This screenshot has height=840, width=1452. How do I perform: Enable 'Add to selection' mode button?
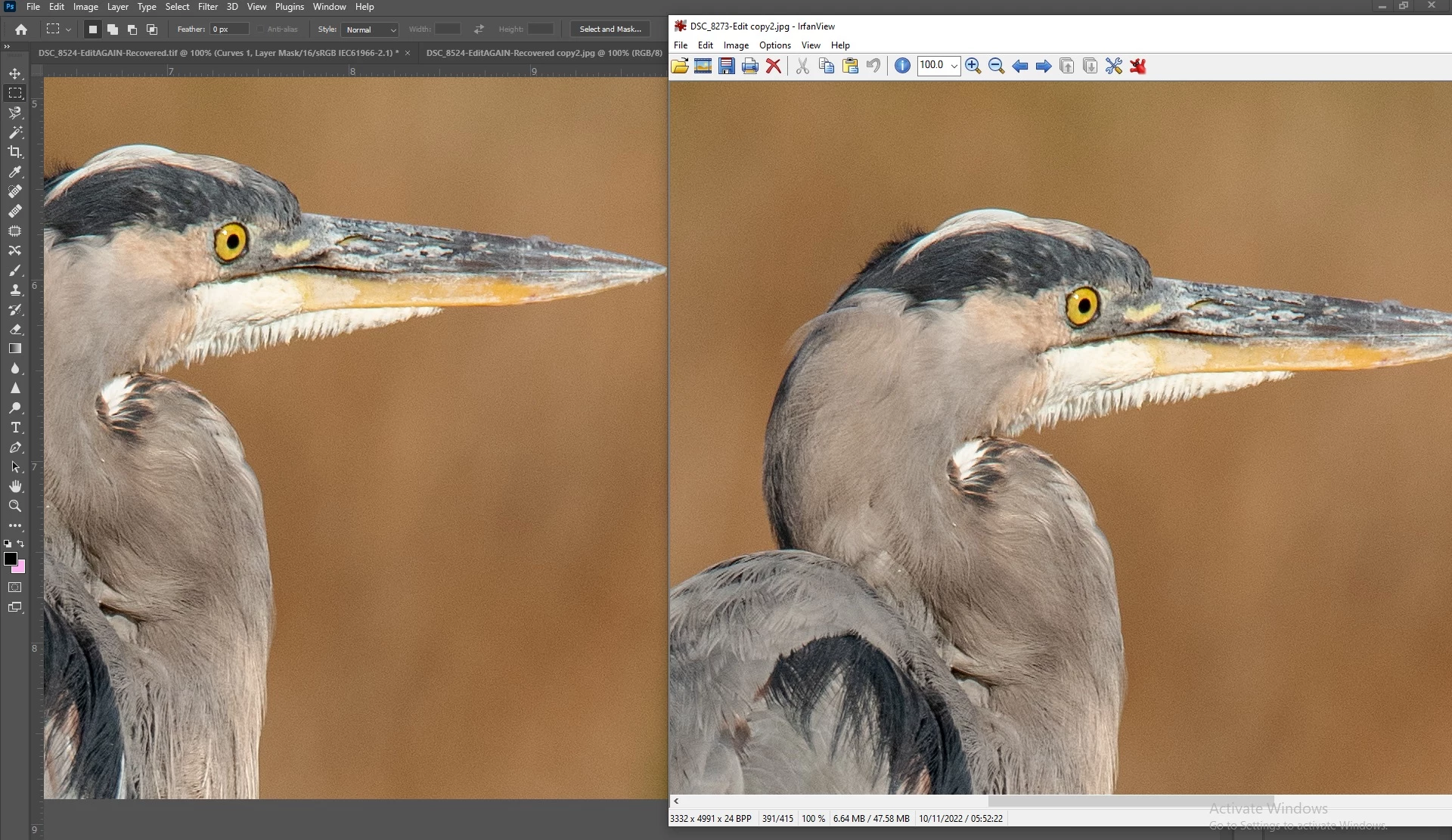(x=112, y=29)
